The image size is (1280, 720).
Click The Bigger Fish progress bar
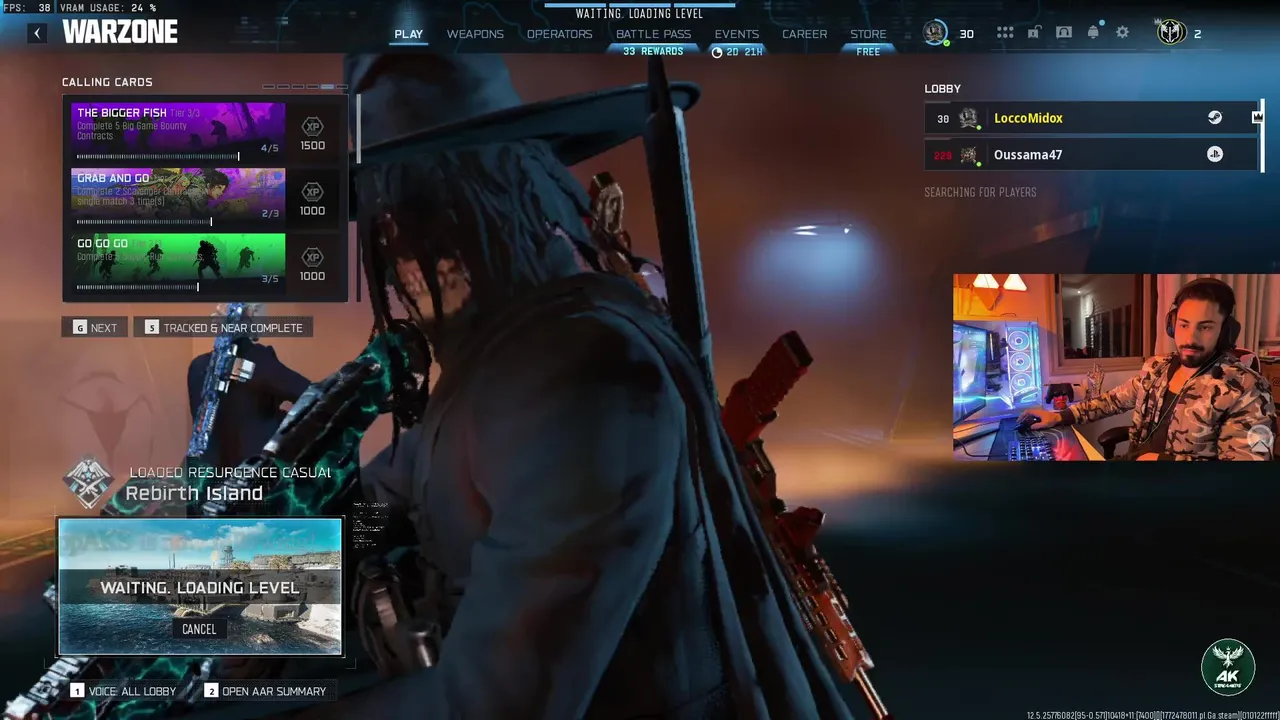point(158,156)
